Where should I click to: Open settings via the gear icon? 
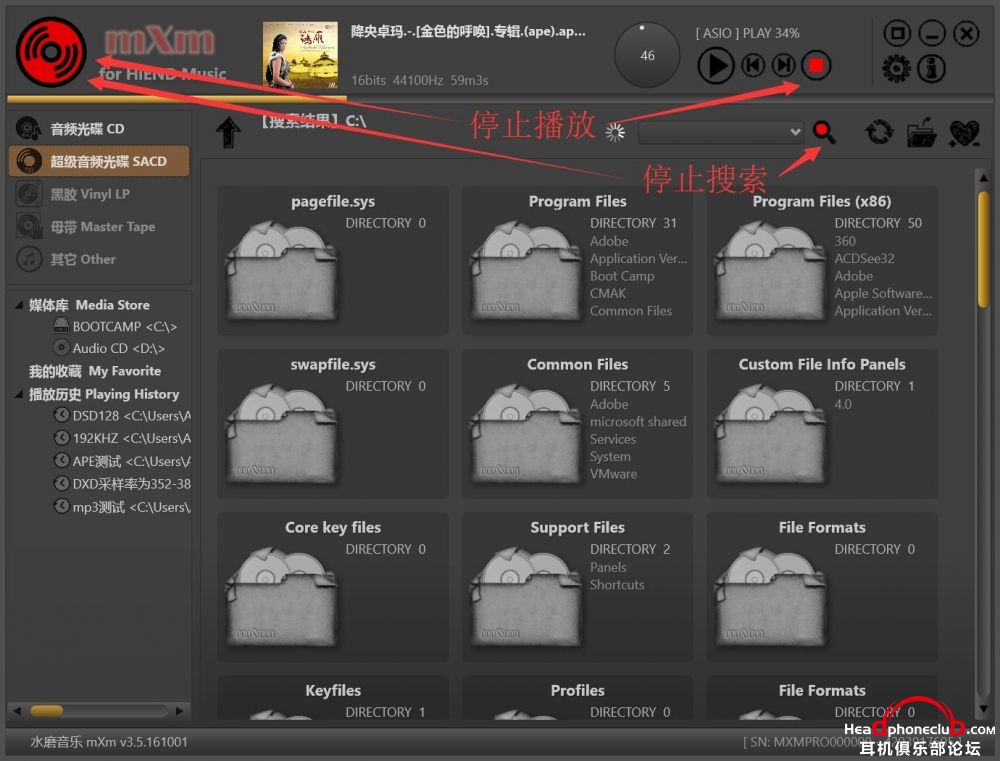tap(896, 68)
